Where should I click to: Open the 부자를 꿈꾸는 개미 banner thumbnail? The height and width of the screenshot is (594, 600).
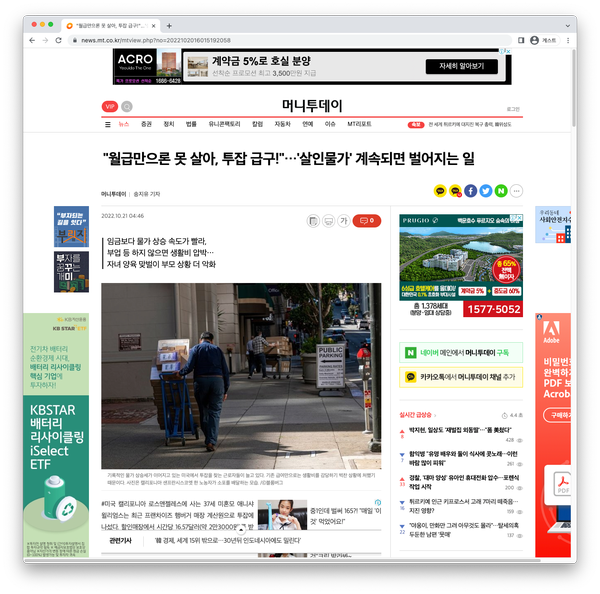[x=71, y=272]
